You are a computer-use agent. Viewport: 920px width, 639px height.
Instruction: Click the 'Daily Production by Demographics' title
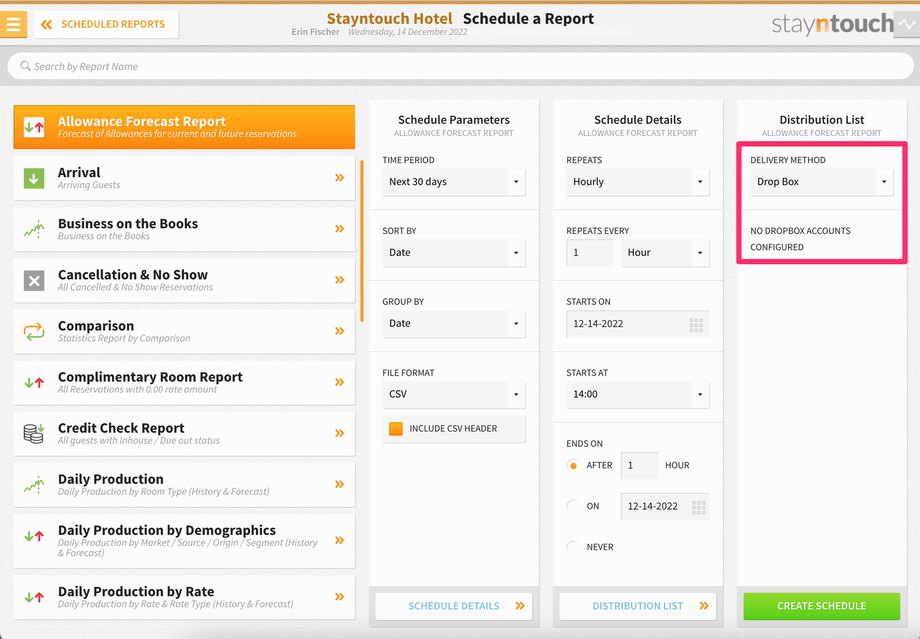pos(167,530)
